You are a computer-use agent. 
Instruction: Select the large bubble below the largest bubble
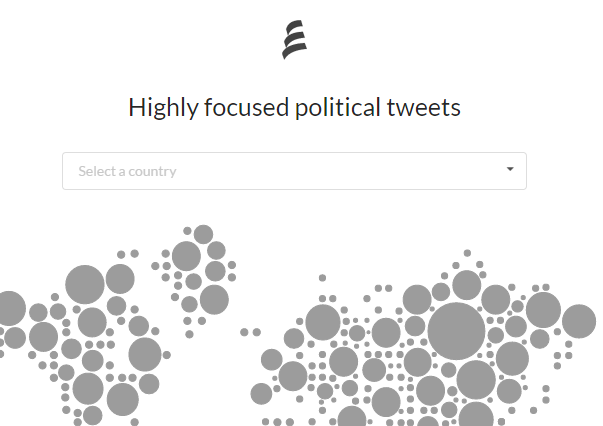pos(476,379)
